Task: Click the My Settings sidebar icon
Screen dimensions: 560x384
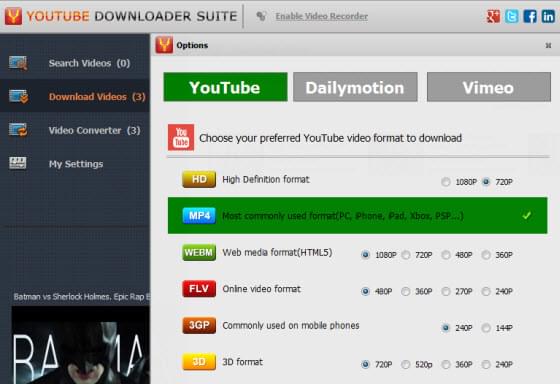Action: pyautogui.click(x=18, y=163)
